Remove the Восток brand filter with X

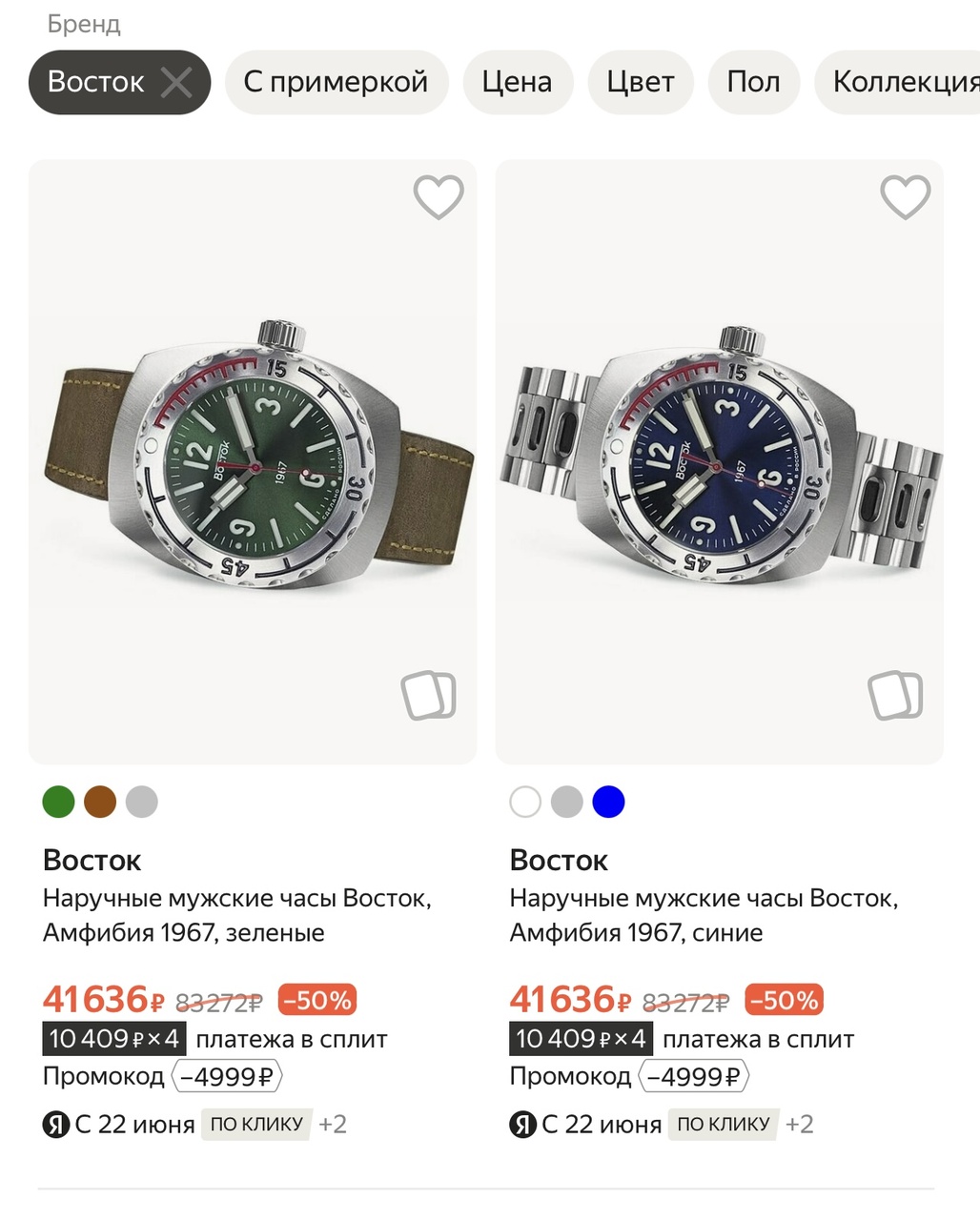pyautogui.click(x=176, y=83)
